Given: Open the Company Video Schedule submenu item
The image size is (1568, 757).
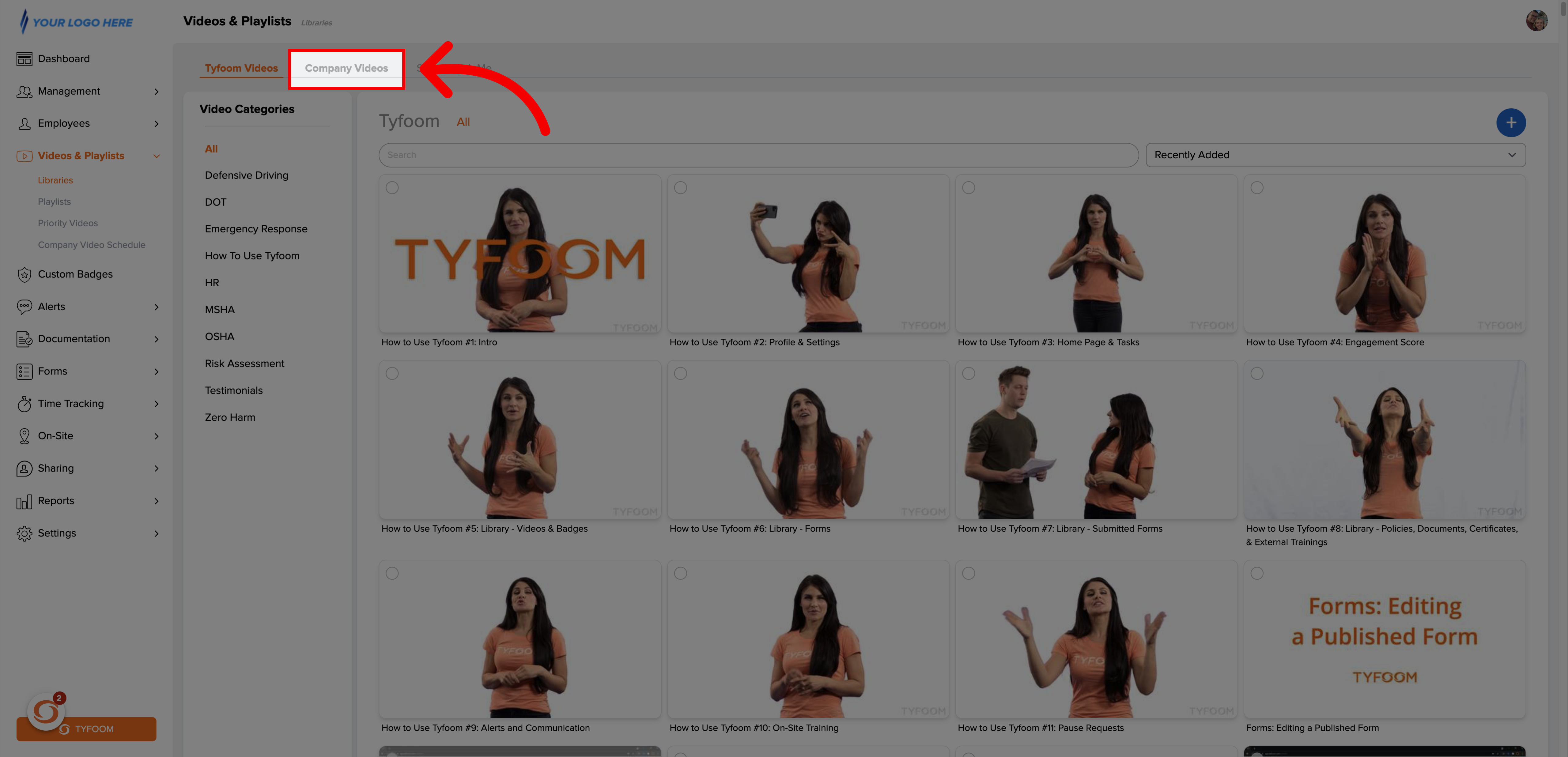Looking at the screenshot, I should [x=91, y=245].
